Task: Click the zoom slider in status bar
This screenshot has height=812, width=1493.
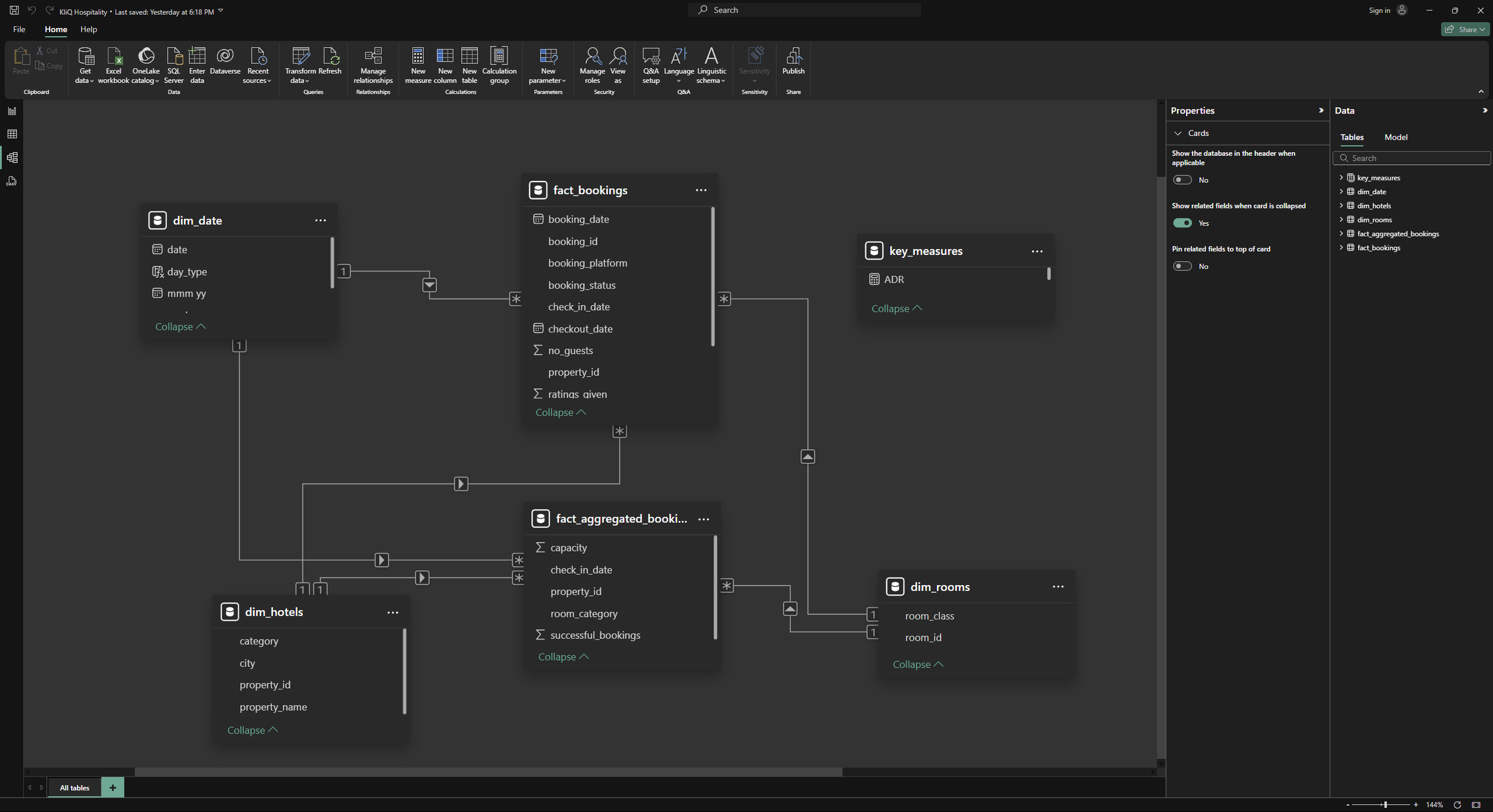Action: pos(1384,805)
